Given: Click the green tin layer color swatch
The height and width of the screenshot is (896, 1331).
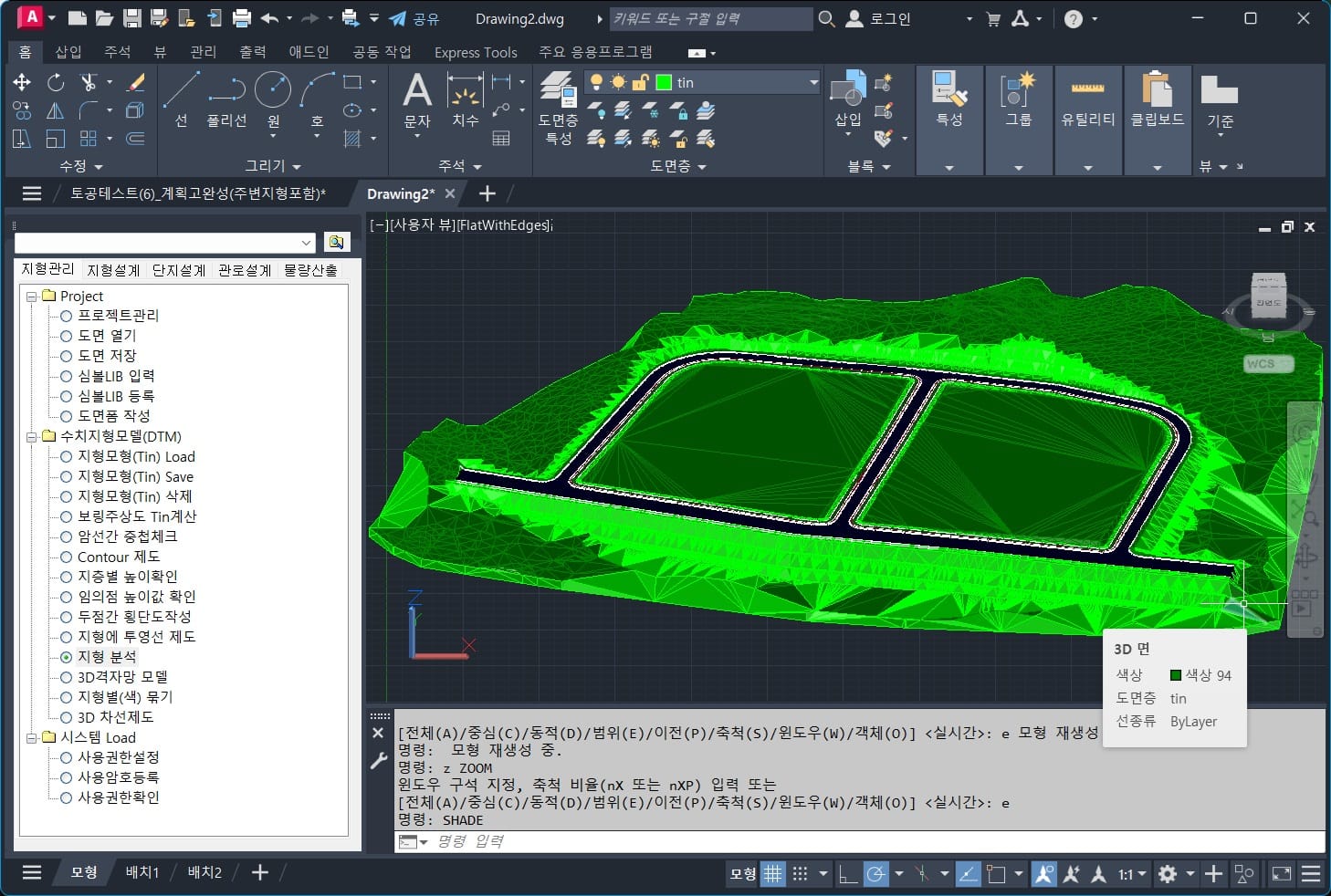Looking at the screenshot, I should 664,82.
